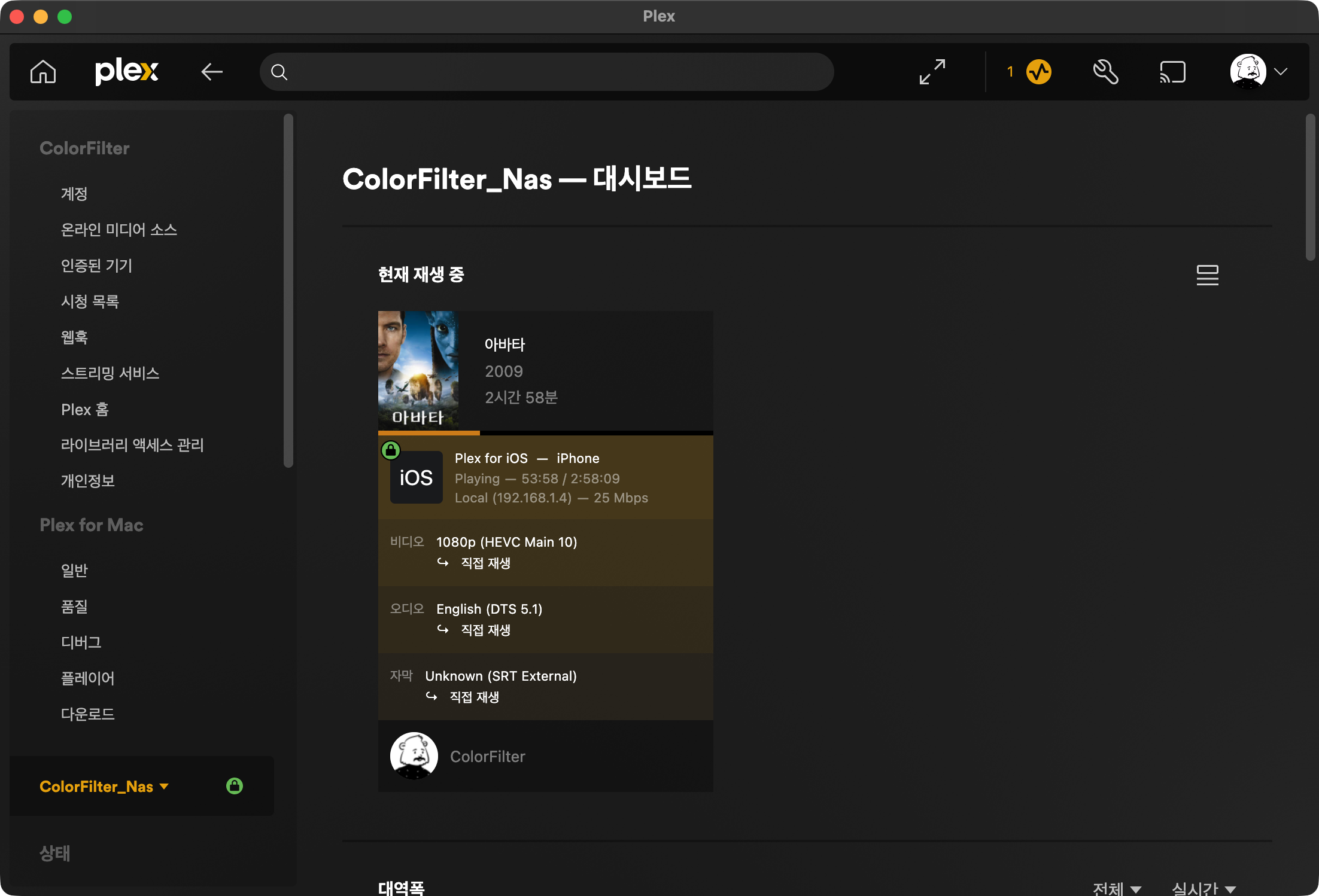Open the activity pulse icon

pyautogui.click(x=1038, y=72)
